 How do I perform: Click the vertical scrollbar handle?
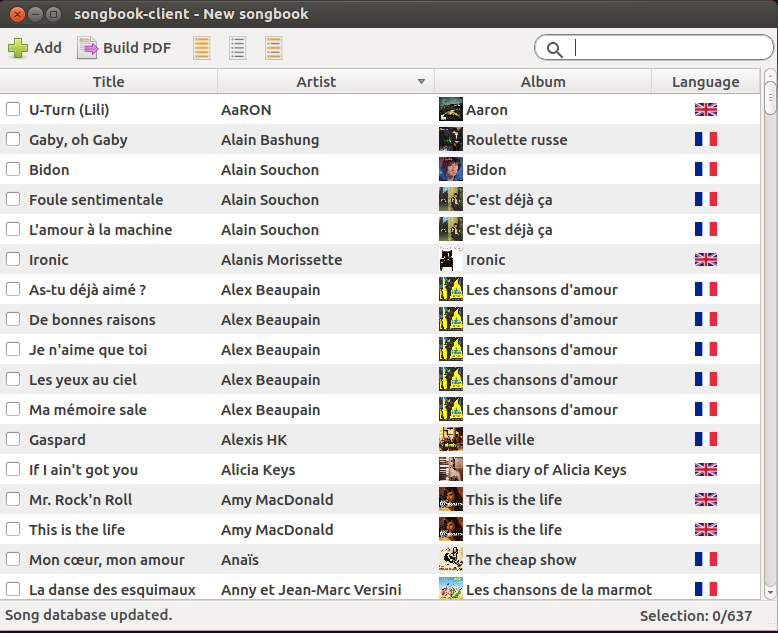coord(770,98)
